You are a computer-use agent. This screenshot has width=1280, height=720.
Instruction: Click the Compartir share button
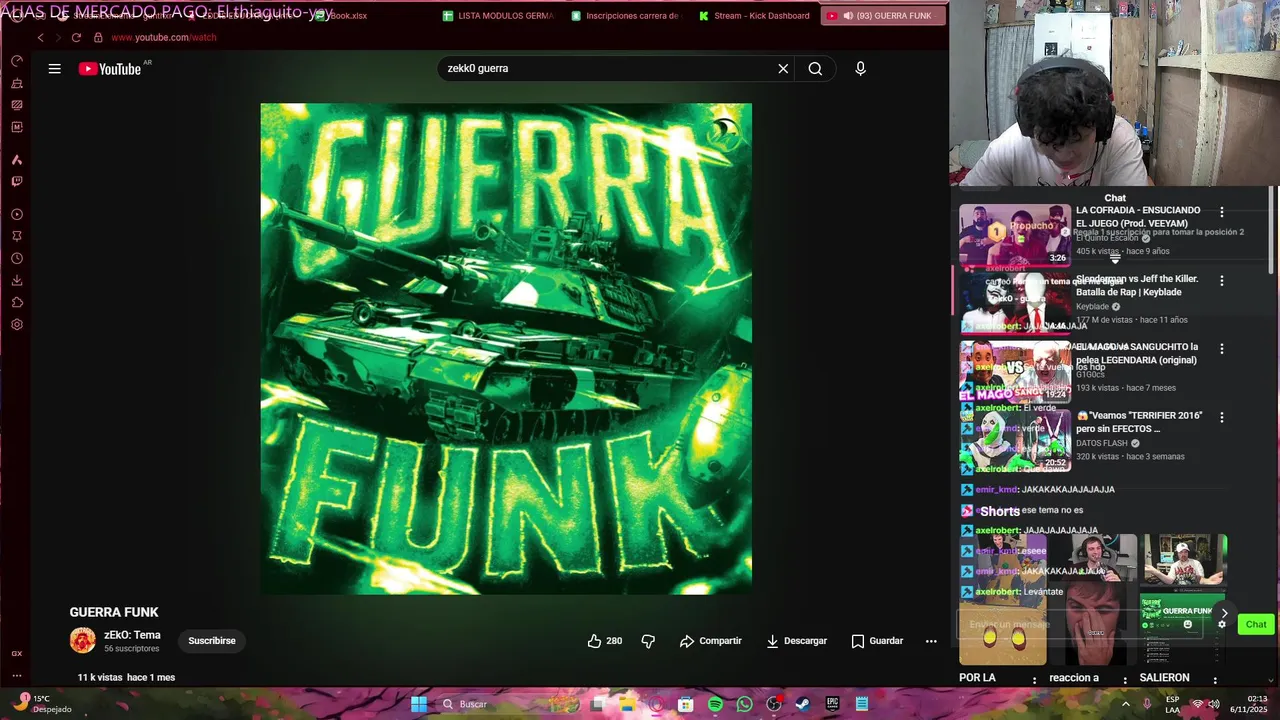[710, 641]
